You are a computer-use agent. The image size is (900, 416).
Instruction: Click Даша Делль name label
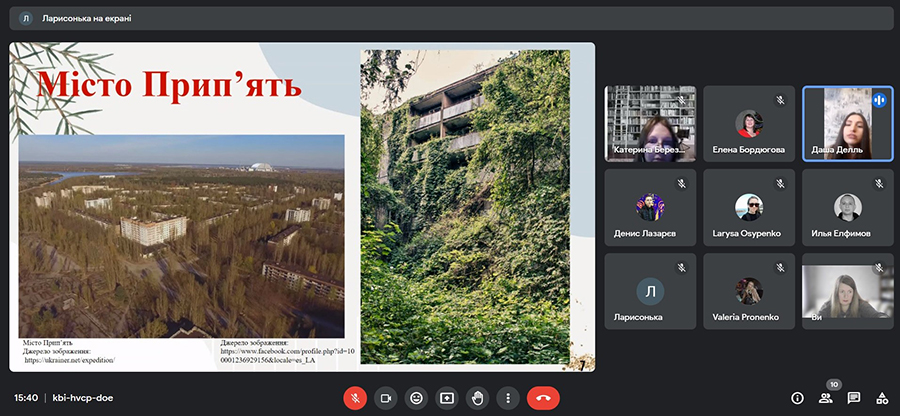837,150
